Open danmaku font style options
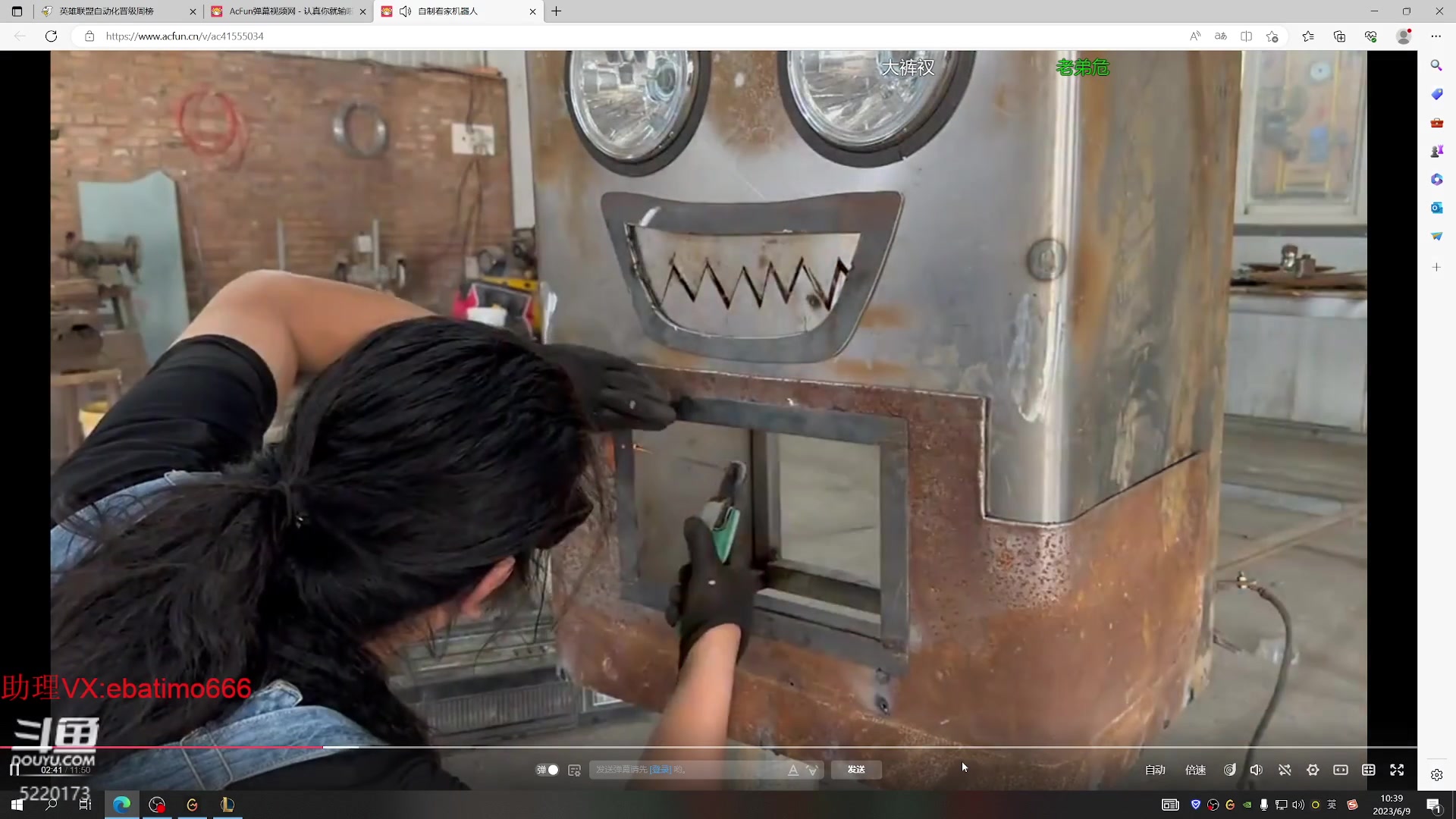This screenshot has height=819, width=1456. click(793, 770)
